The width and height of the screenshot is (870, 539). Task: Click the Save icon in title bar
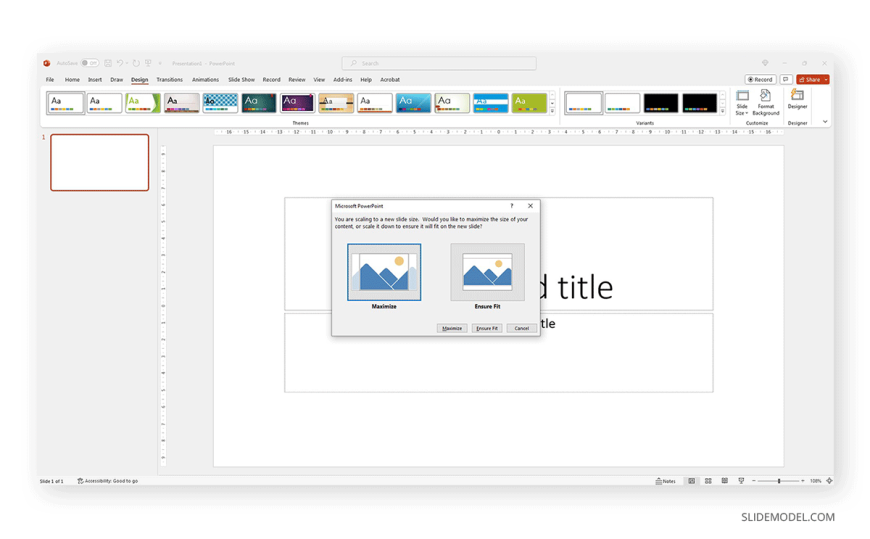point(108,63)
